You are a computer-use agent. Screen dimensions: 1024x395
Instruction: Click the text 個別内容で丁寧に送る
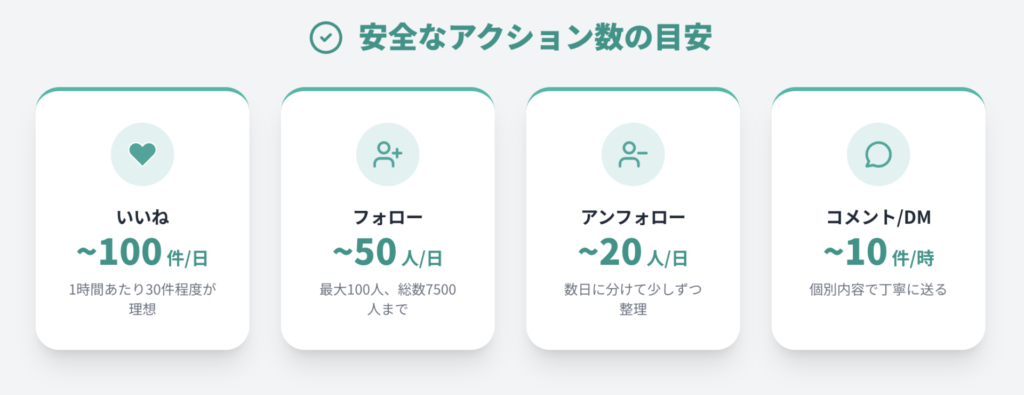[x=878, y=289]
